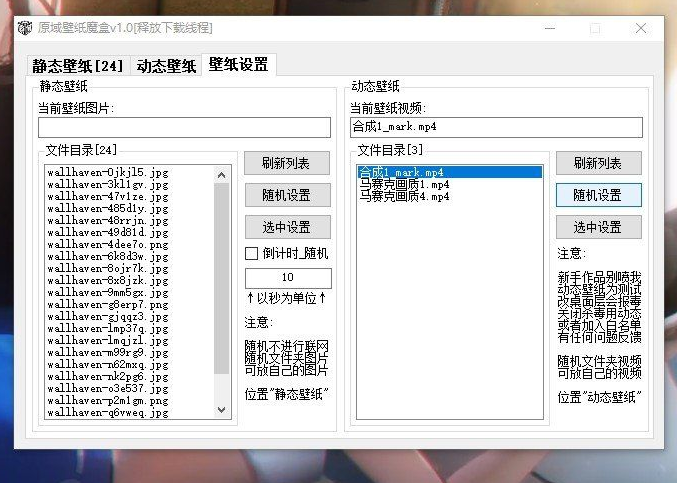The width and height of the screenshot is (677, 483).
Task: Click 随机设置 for static wallpapers
Action: [x=286, y=195]
